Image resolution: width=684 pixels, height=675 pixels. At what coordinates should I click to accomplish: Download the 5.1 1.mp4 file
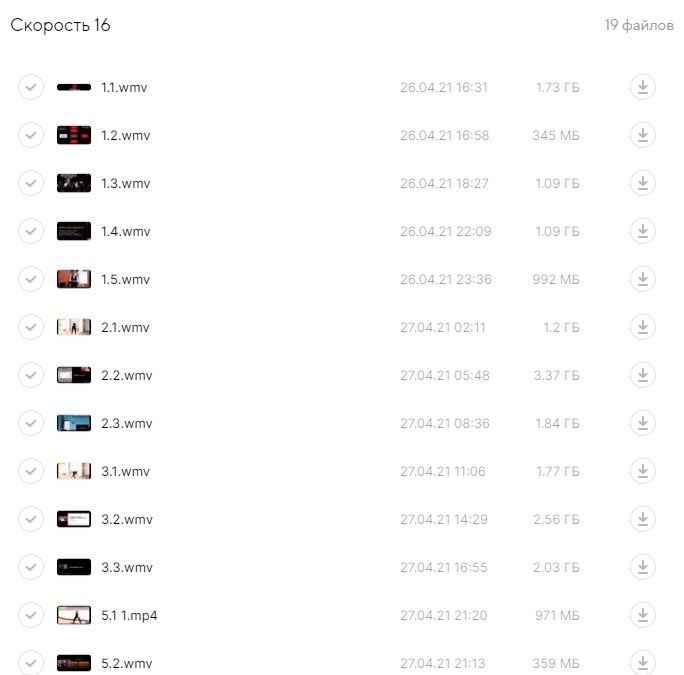(x=643, y=615)
